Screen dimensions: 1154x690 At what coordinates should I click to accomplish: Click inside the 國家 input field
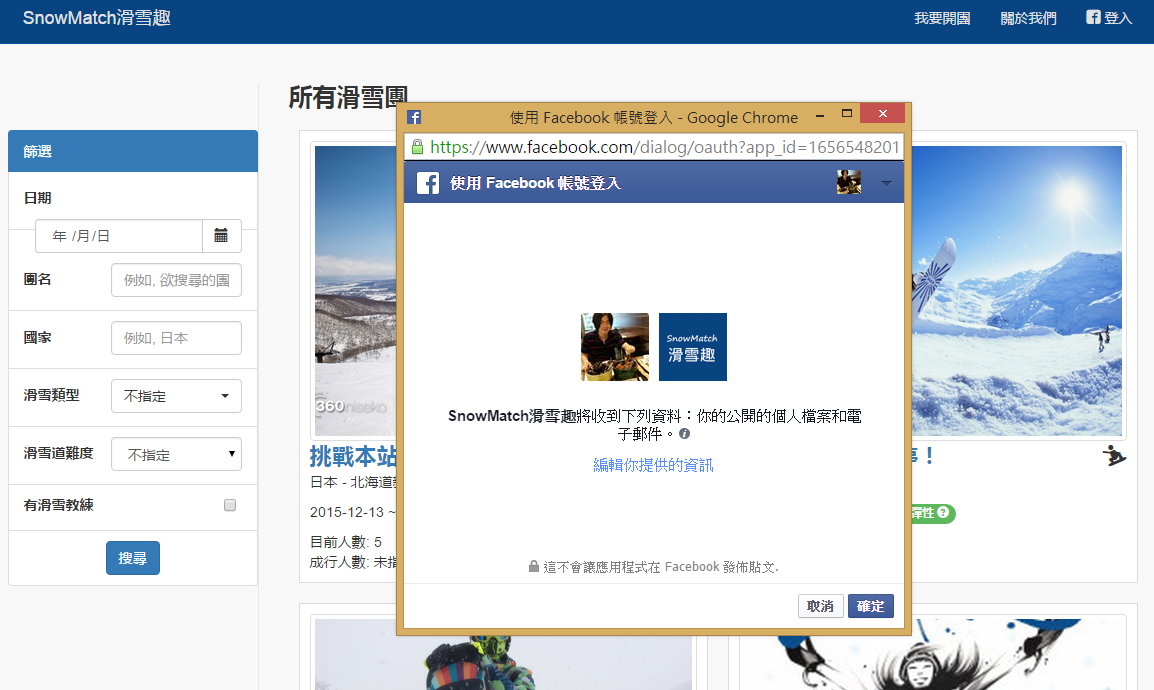176,338
